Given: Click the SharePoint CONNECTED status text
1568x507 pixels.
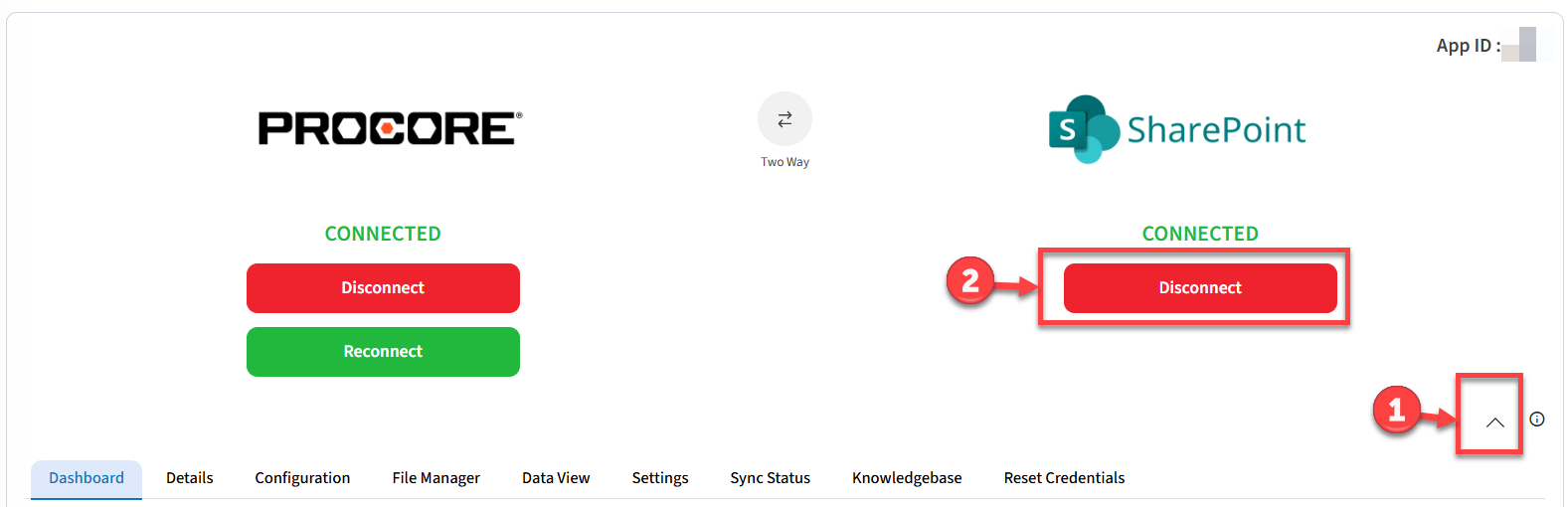Looking at the screenshot, I should pos(1200,234).
